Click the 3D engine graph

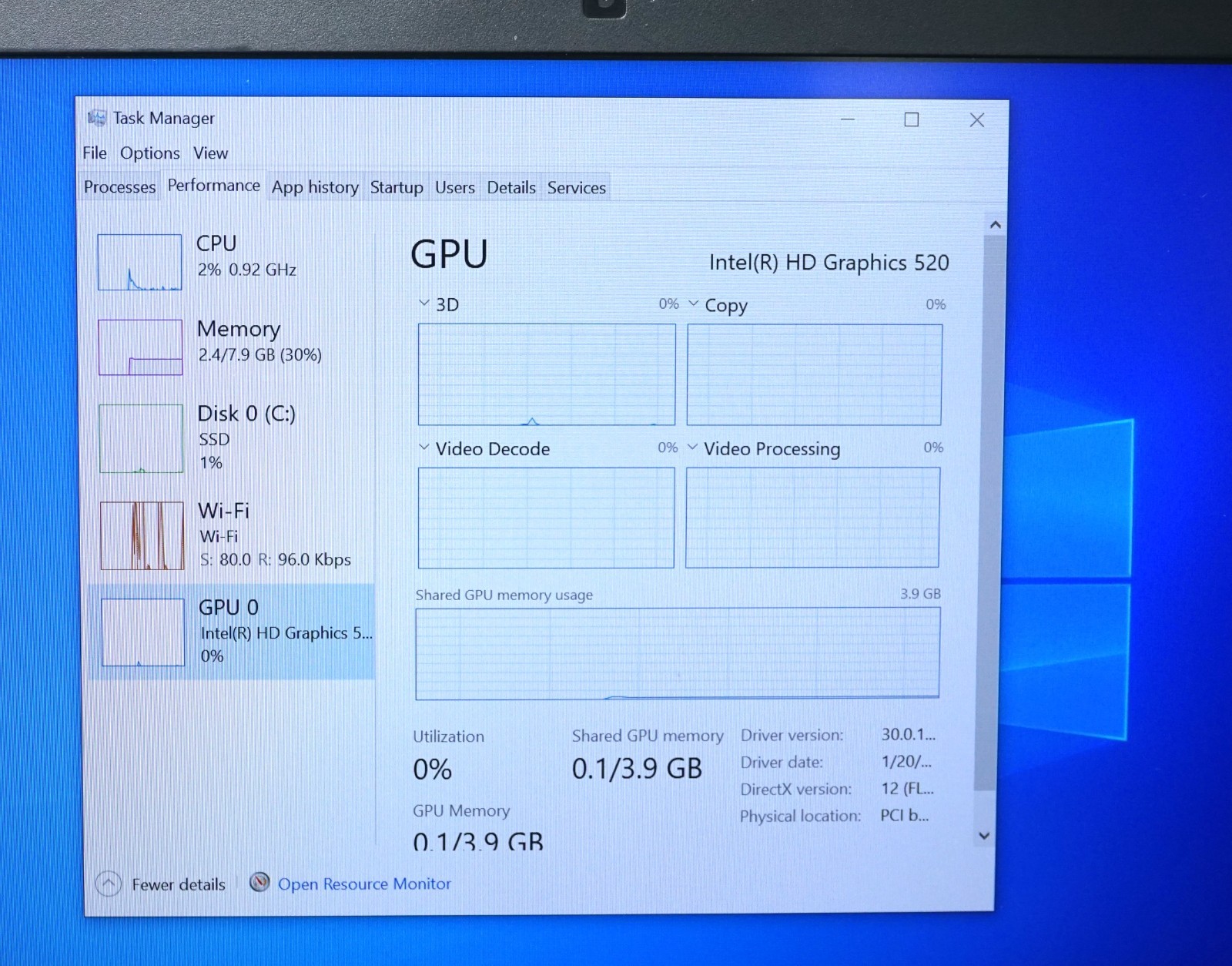click(547, 374)
